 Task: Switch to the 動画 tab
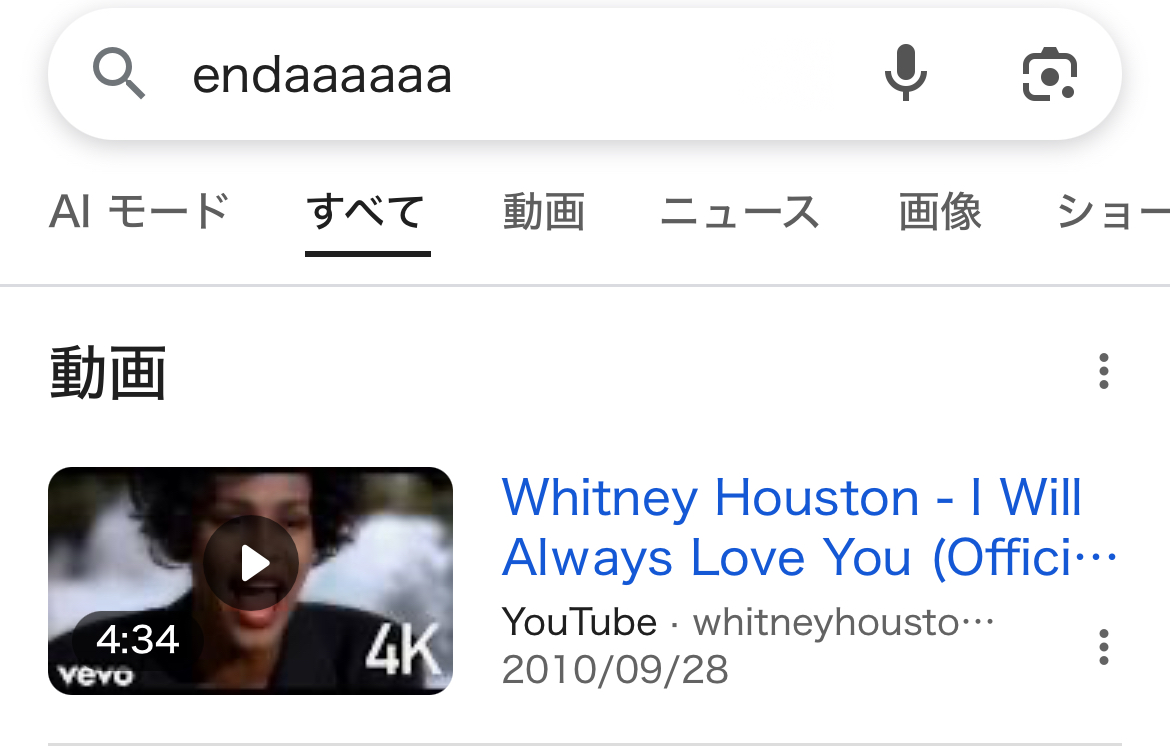pyautogui.click(x=544, y=211)
